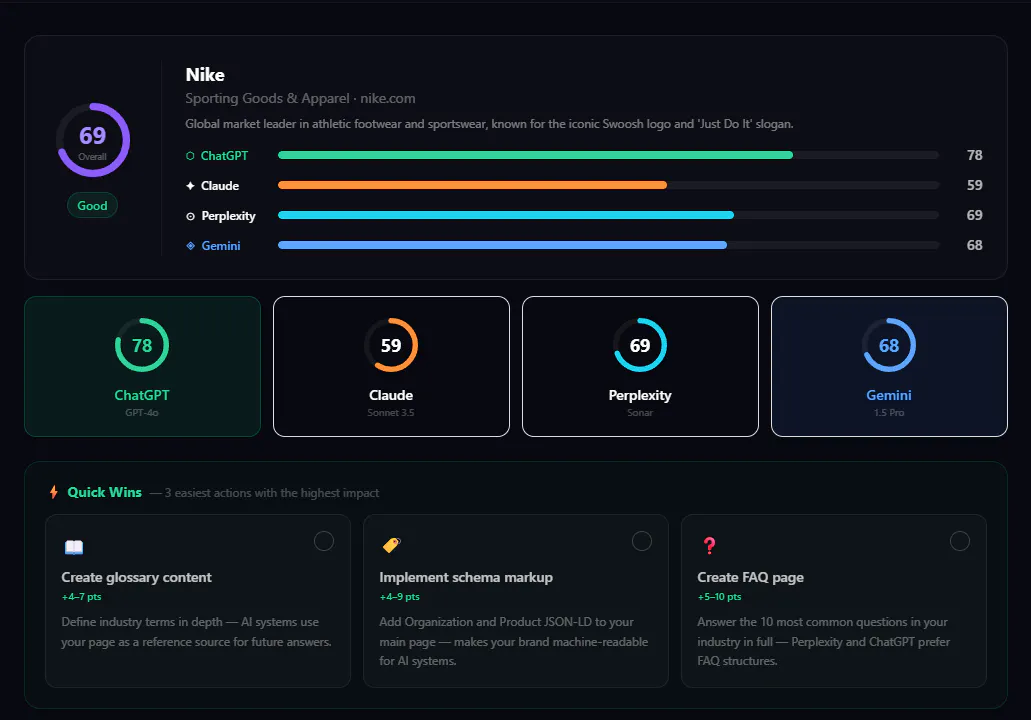Click the ChatGPT hexagon icon in score list

(x=190, y=156)
